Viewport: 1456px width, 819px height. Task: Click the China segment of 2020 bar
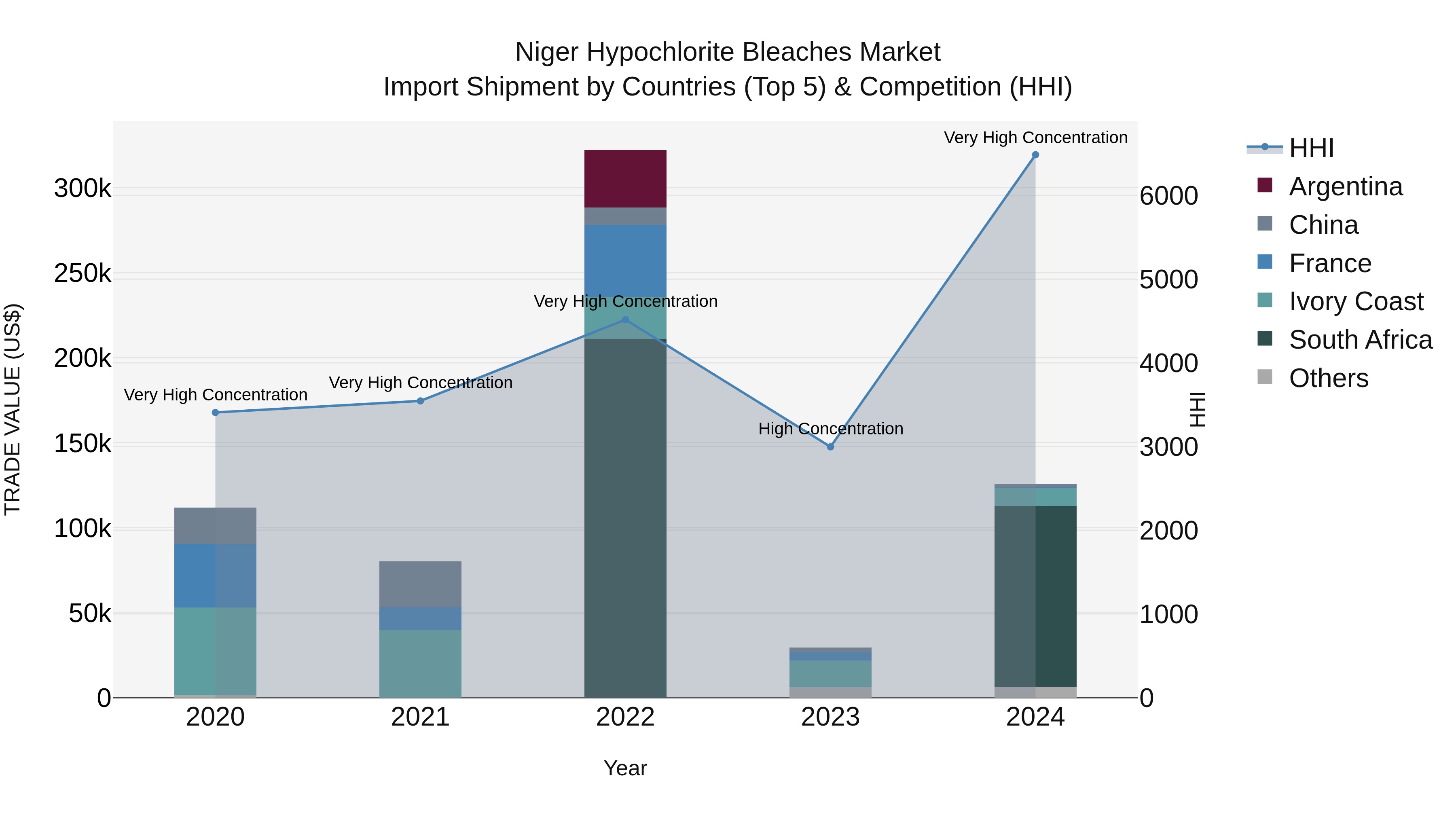click(x=215, y=526)
